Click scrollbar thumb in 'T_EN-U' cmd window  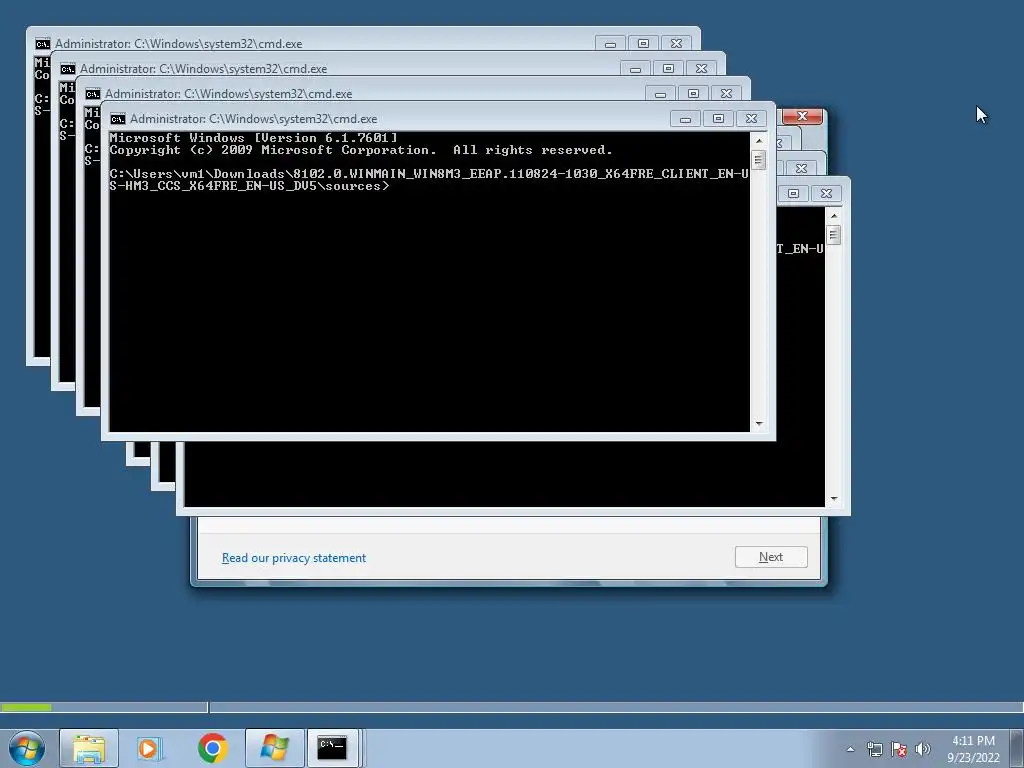833,234
